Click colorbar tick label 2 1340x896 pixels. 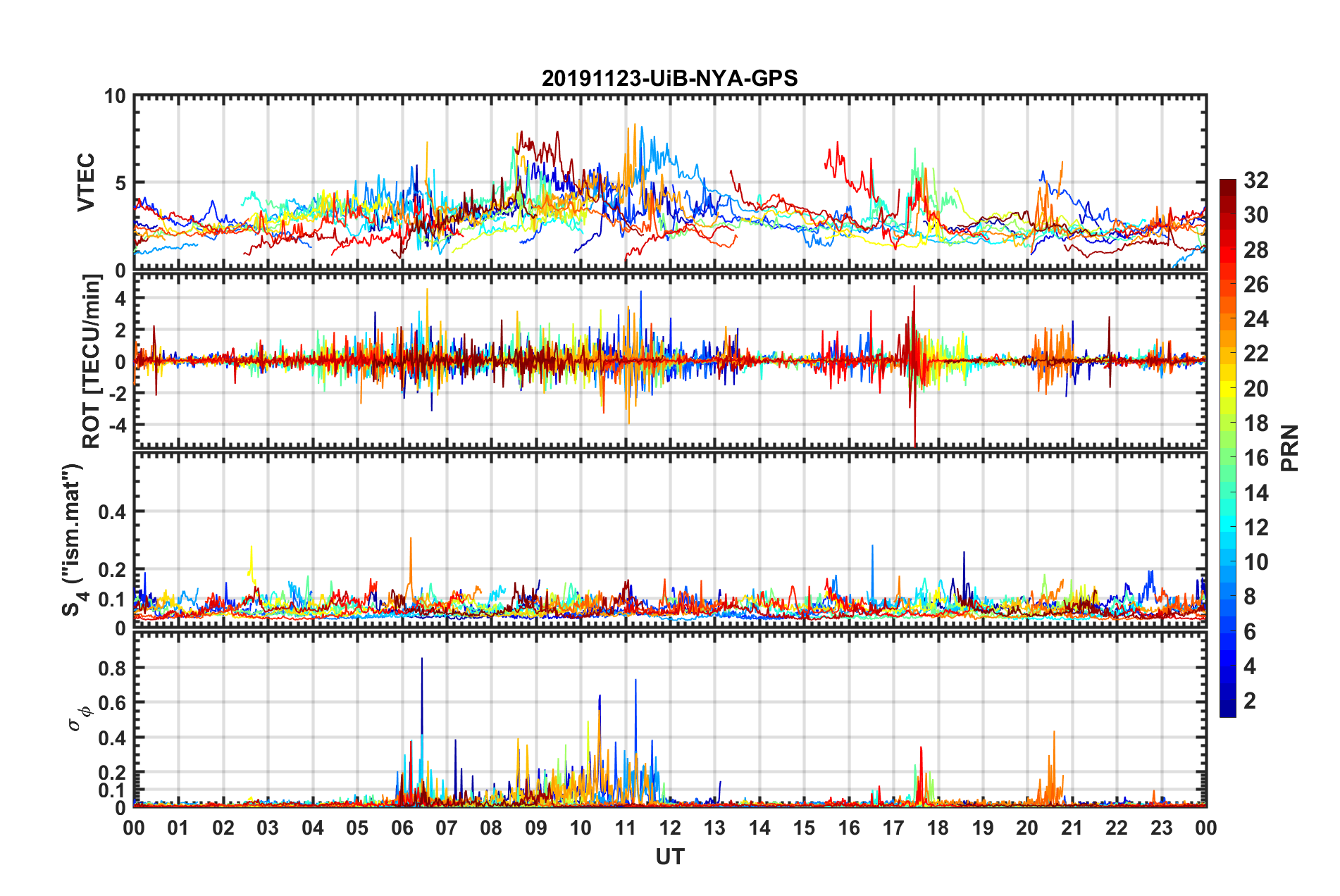1250,700
